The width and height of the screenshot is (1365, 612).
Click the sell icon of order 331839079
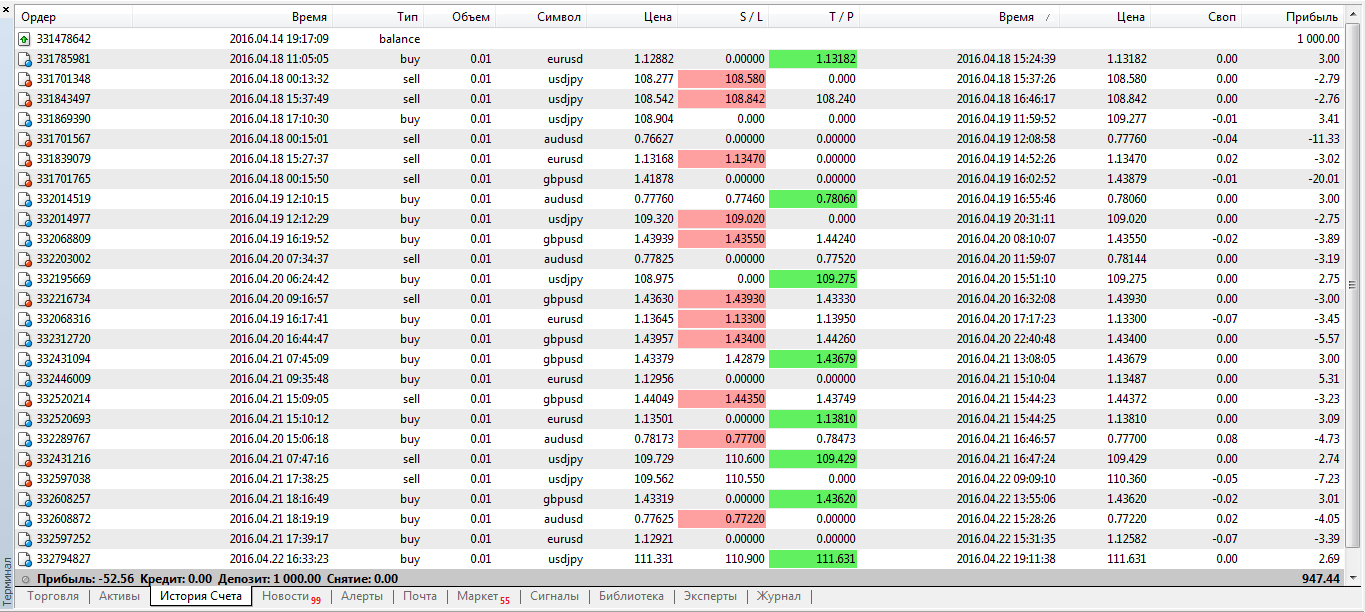(25, 159)
